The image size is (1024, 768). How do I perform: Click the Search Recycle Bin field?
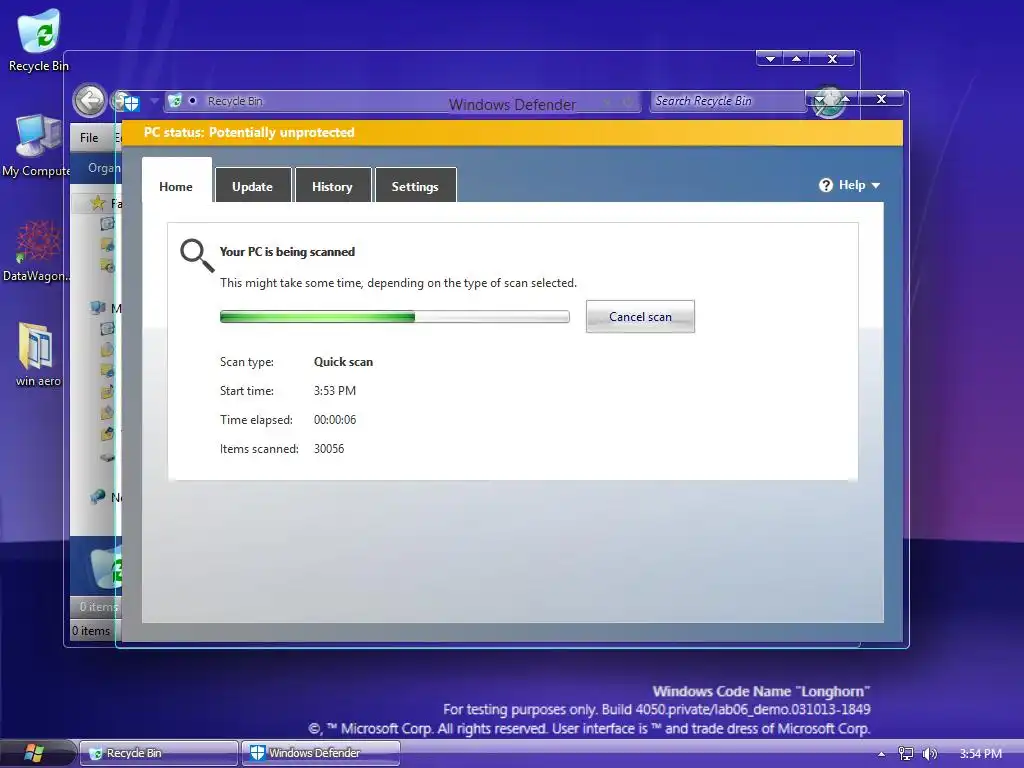(x=728, y=101)
